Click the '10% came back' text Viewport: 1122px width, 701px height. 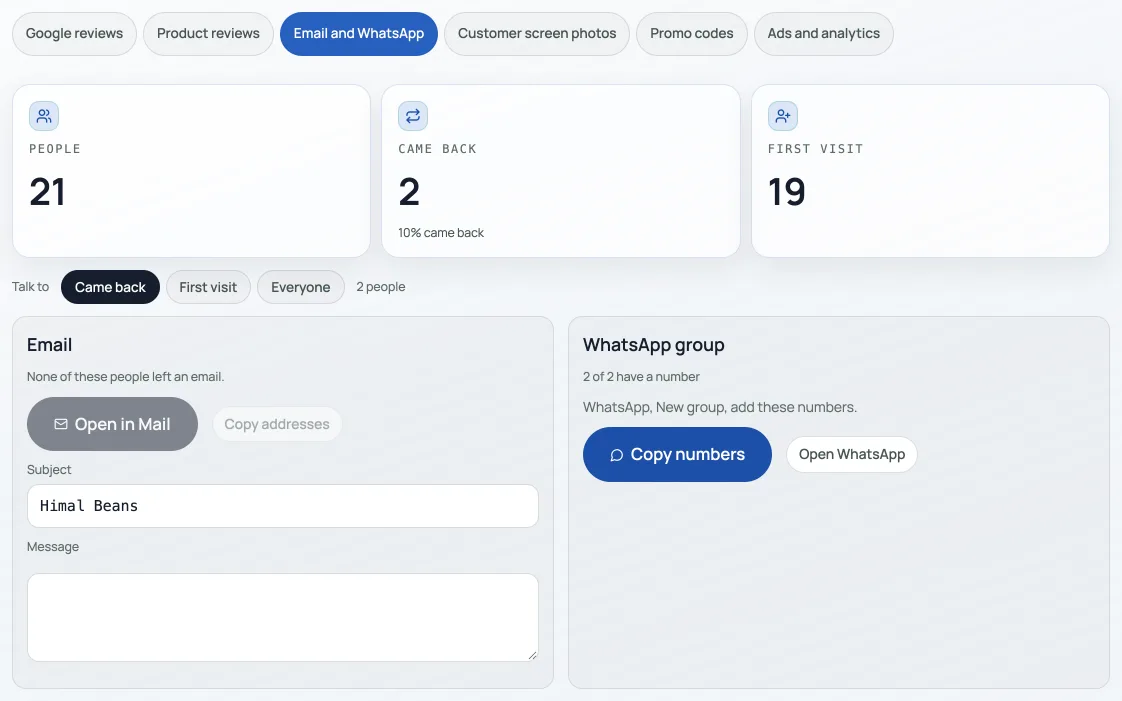point(441,232)
